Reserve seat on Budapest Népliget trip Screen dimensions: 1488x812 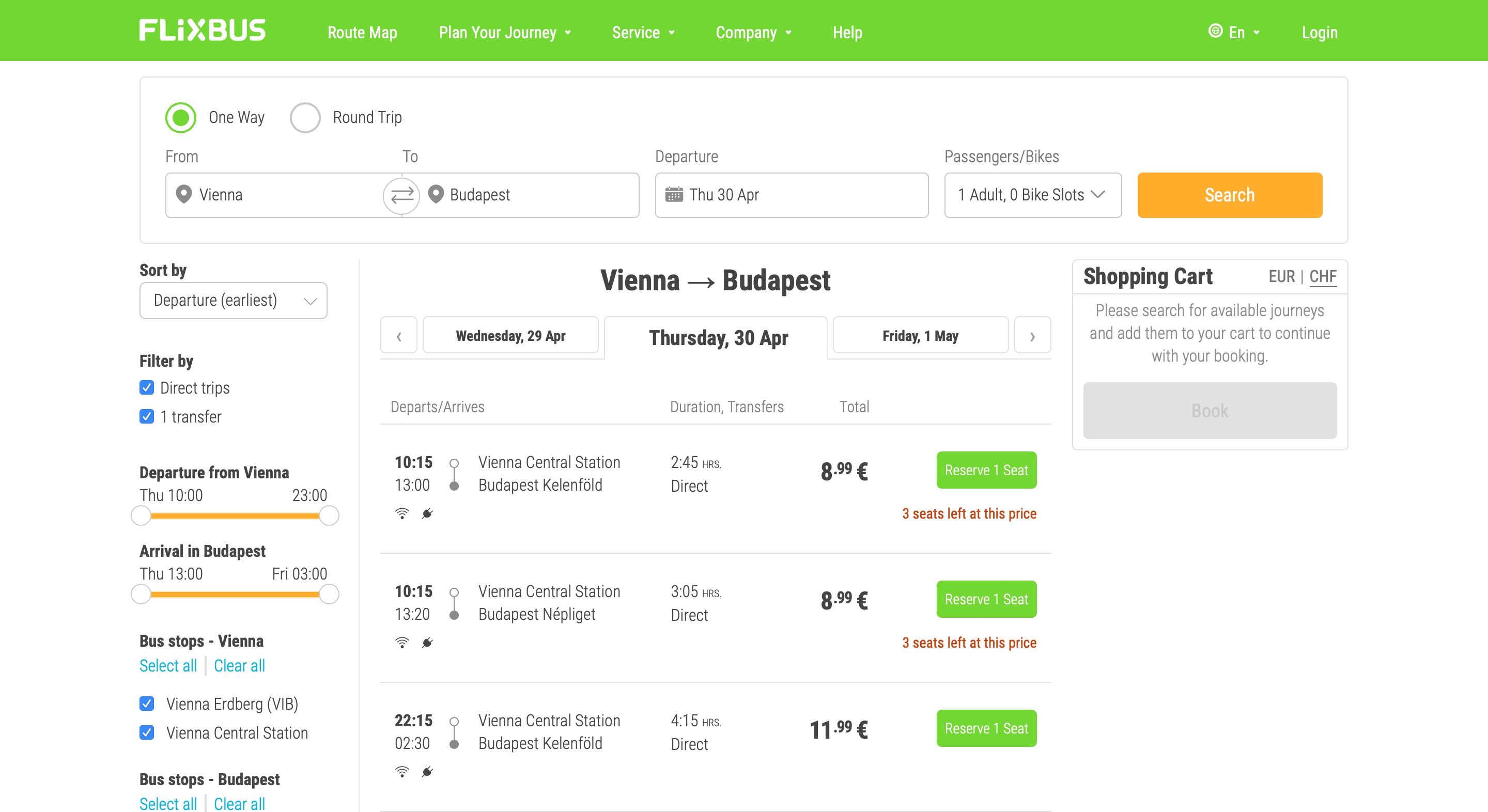coord(987,599)
